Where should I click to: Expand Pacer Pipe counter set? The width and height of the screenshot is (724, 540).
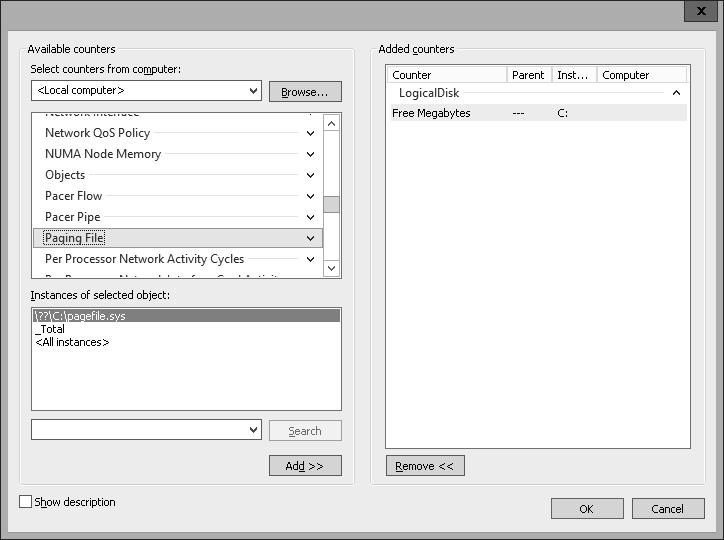point(311,217)
